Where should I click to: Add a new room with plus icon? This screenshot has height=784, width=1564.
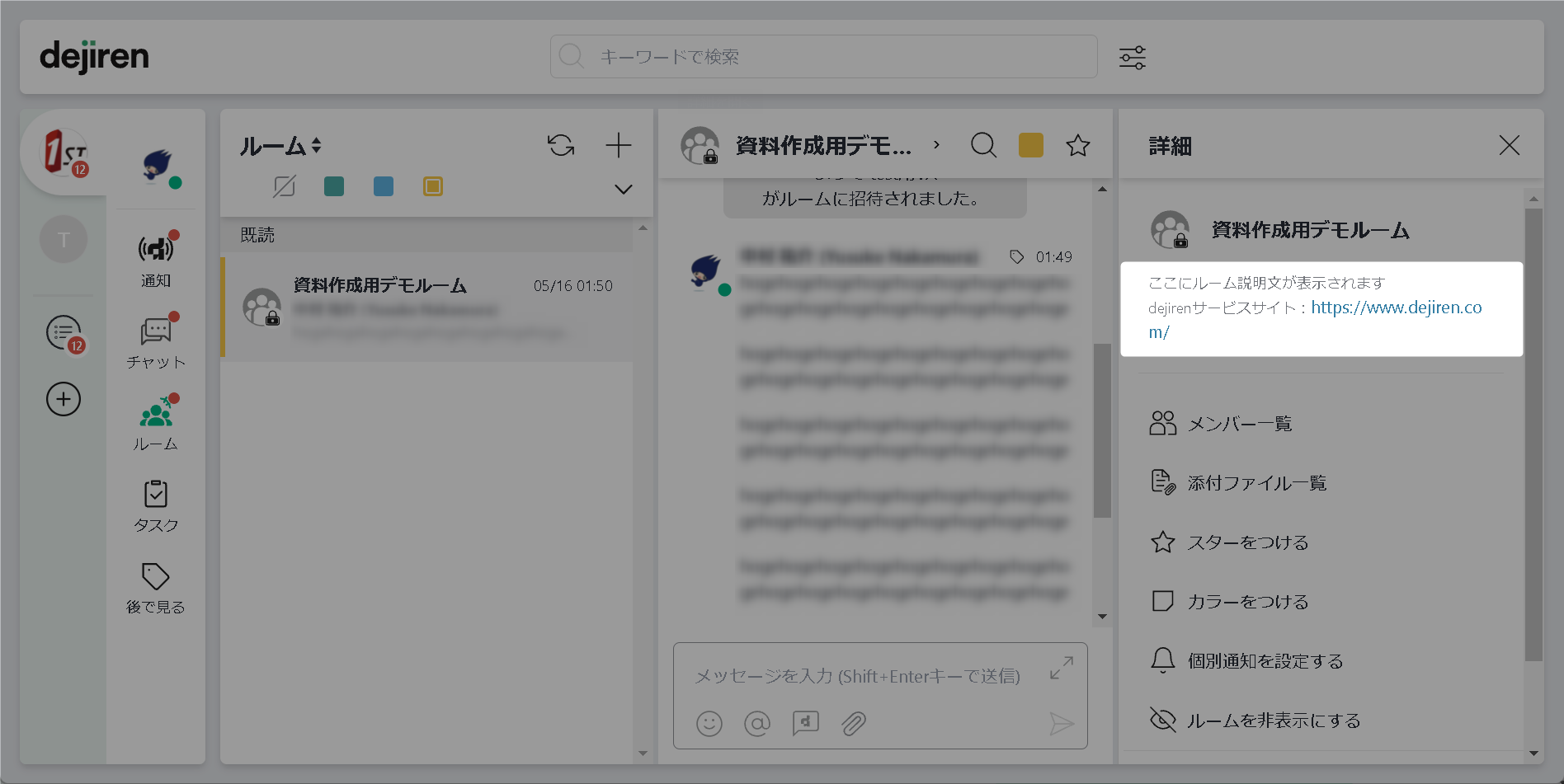618,146
